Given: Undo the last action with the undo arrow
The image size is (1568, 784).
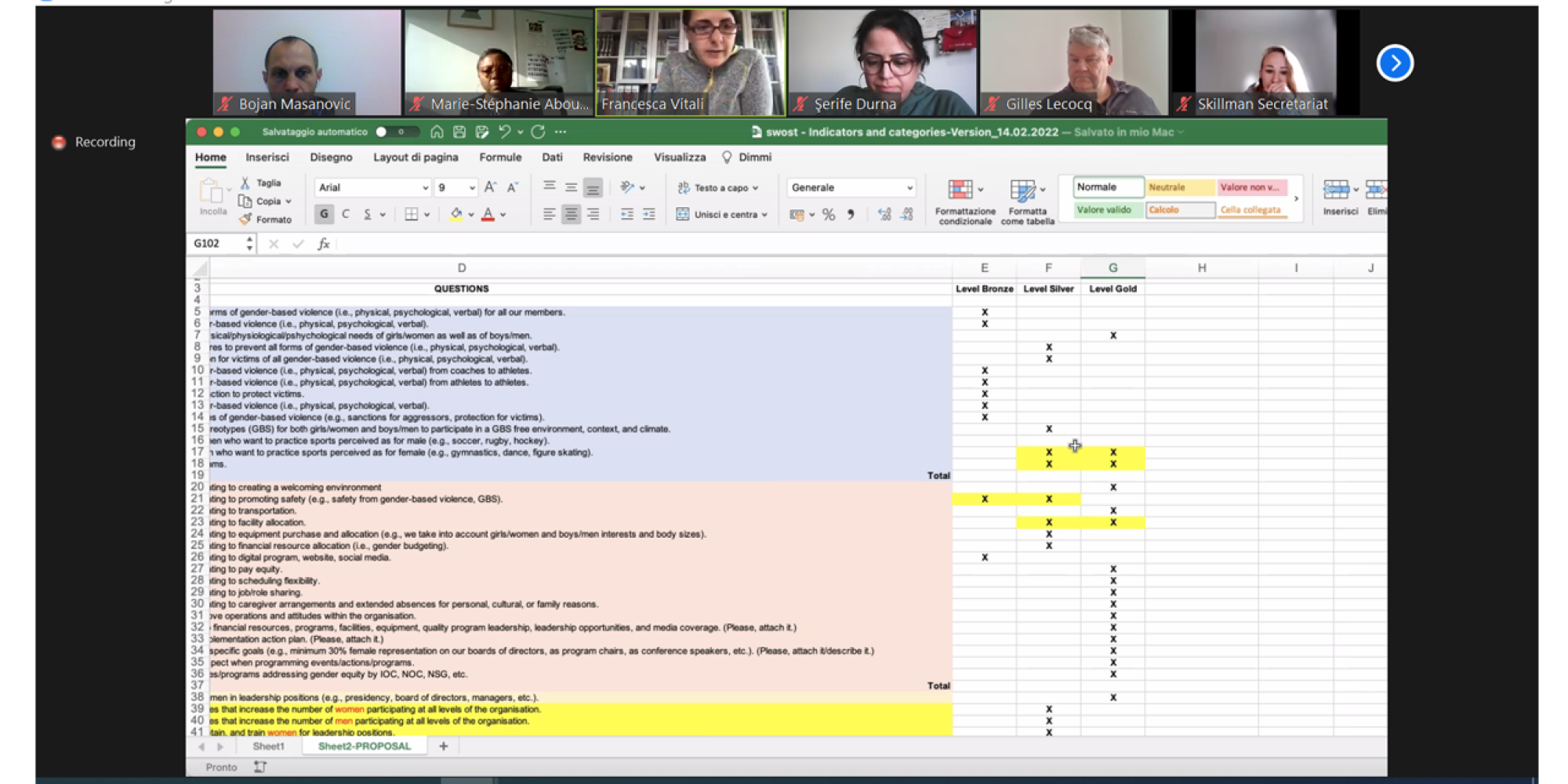Looking at the screenshot, I should pyautogui.click(x=504, y=132).
